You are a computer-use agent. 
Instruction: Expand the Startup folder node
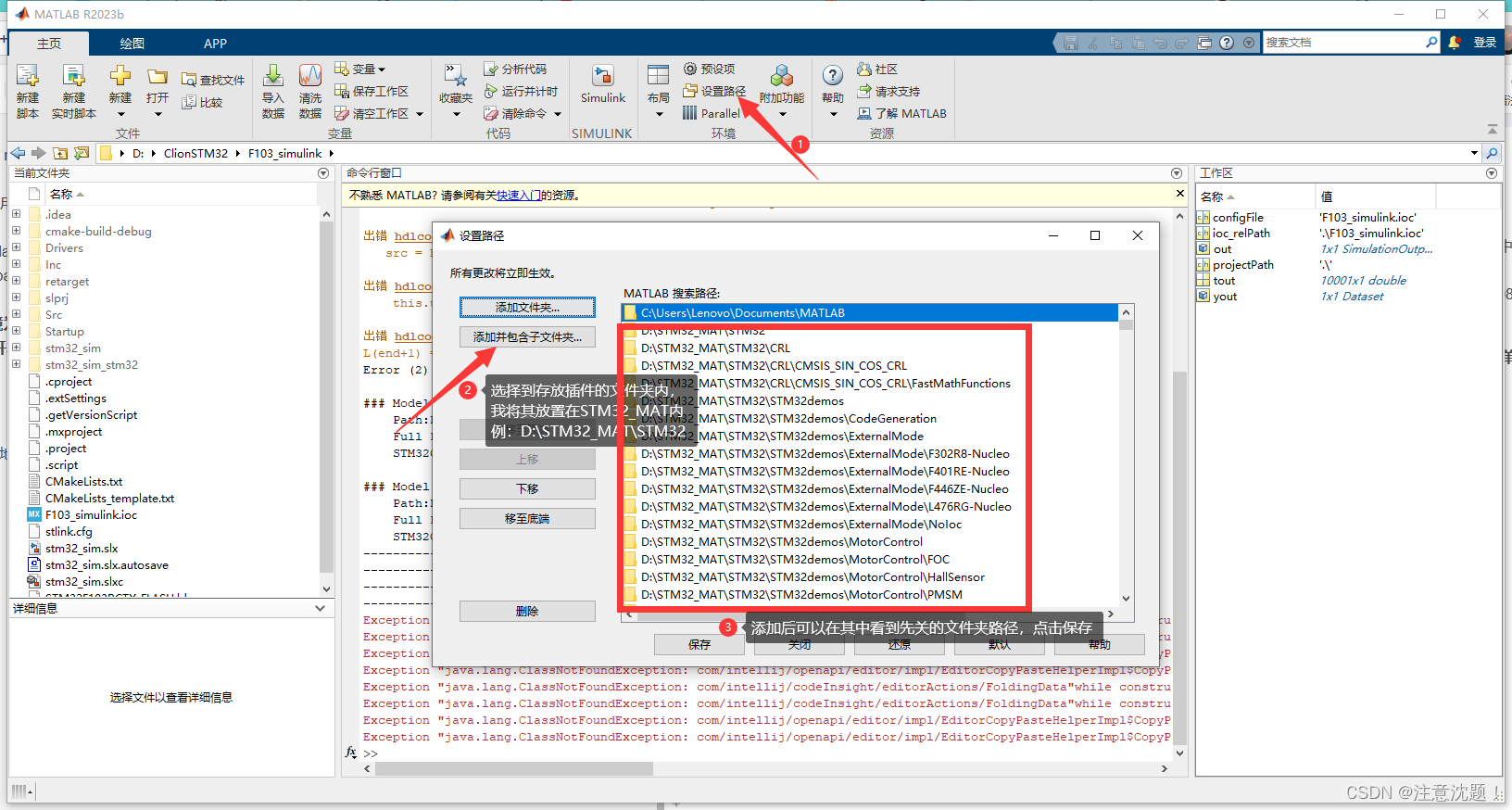point(16,331)
